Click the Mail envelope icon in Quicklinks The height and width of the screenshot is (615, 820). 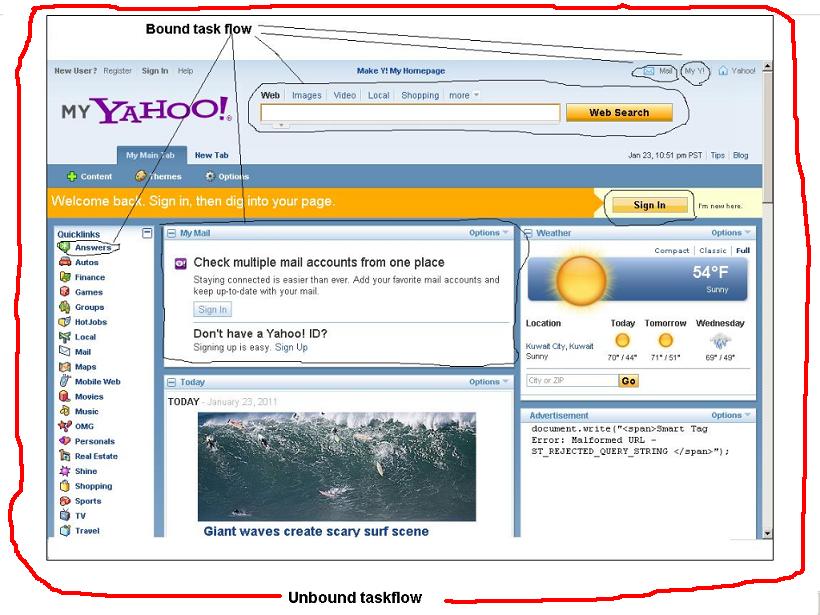pyautogui.click(x=64, y=351)
